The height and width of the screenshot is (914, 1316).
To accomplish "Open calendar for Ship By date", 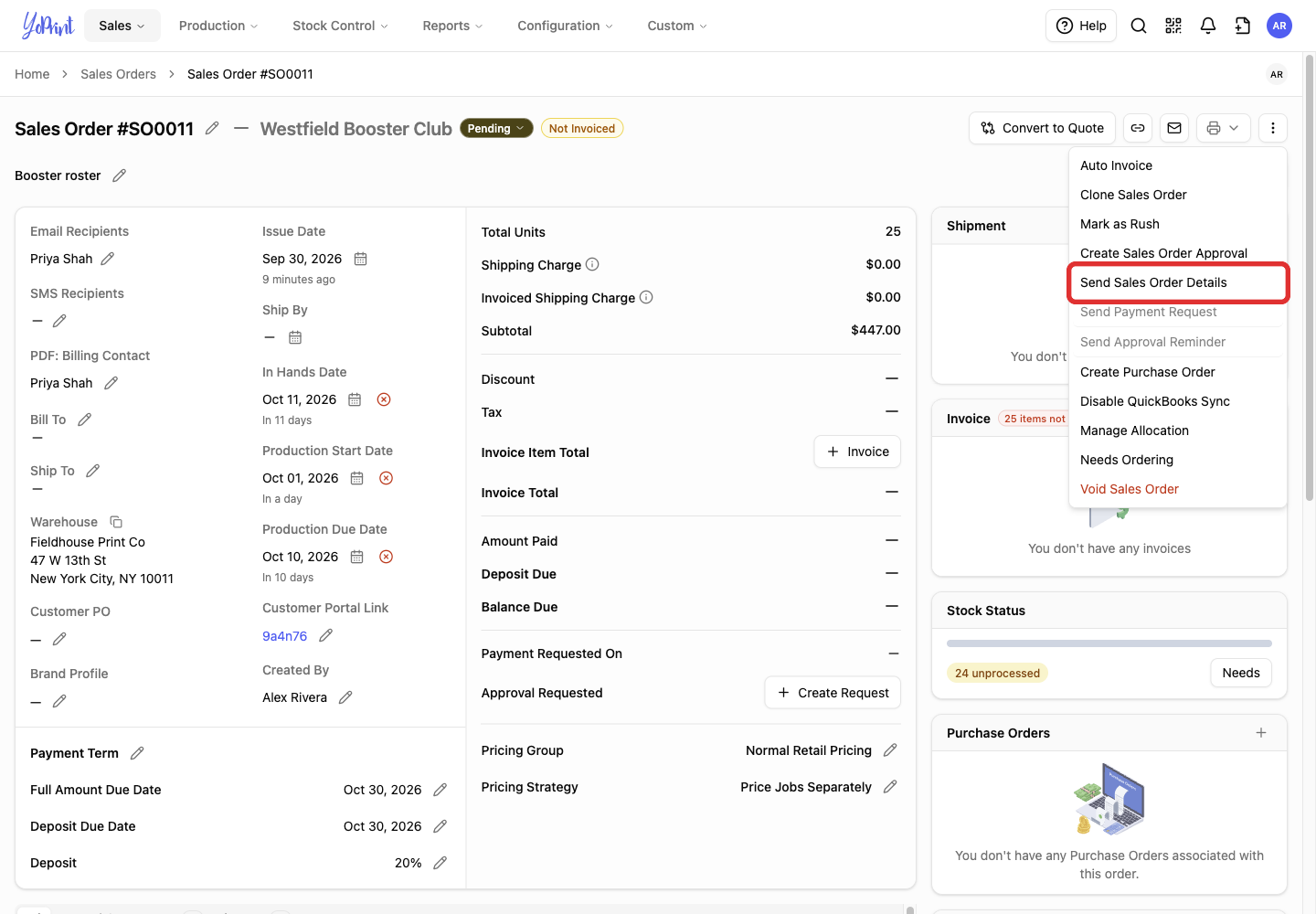I will point(295,337).
